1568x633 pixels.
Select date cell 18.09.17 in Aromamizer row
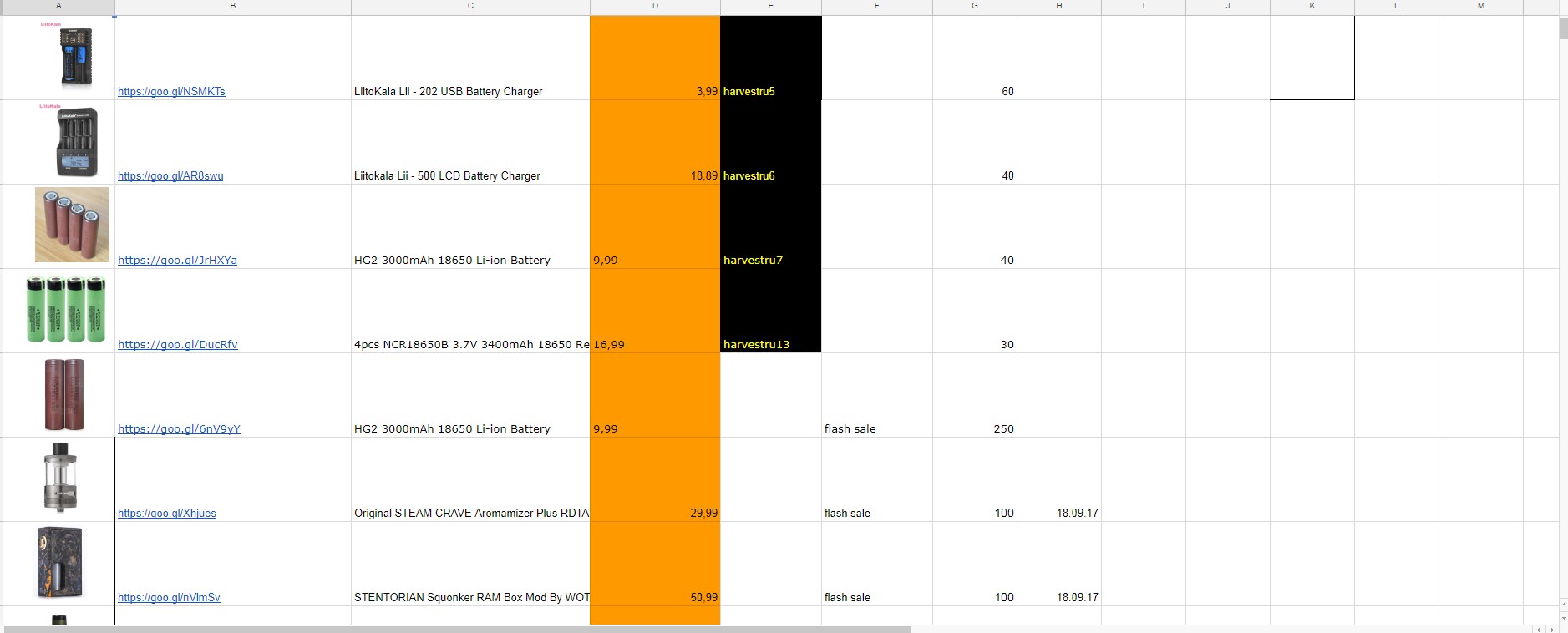coord(1059,479)
